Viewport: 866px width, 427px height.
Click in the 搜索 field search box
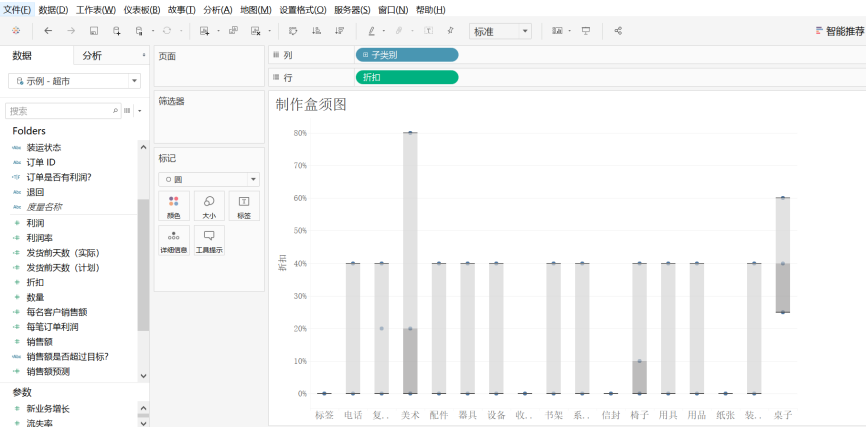(62, 111)
